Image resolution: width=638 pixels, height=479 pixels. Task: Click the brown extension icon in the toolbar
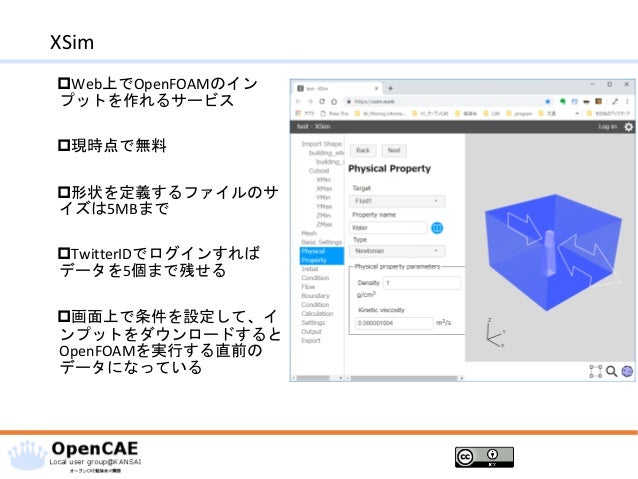click(x=599, y=101)
